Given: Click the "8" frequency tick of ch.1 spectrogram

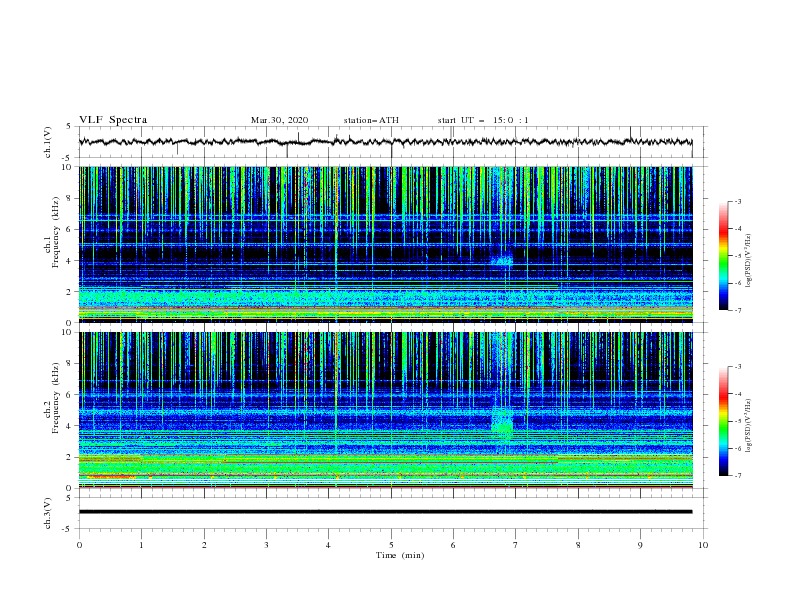Looking at the screenshot, I should pos(70,198).
